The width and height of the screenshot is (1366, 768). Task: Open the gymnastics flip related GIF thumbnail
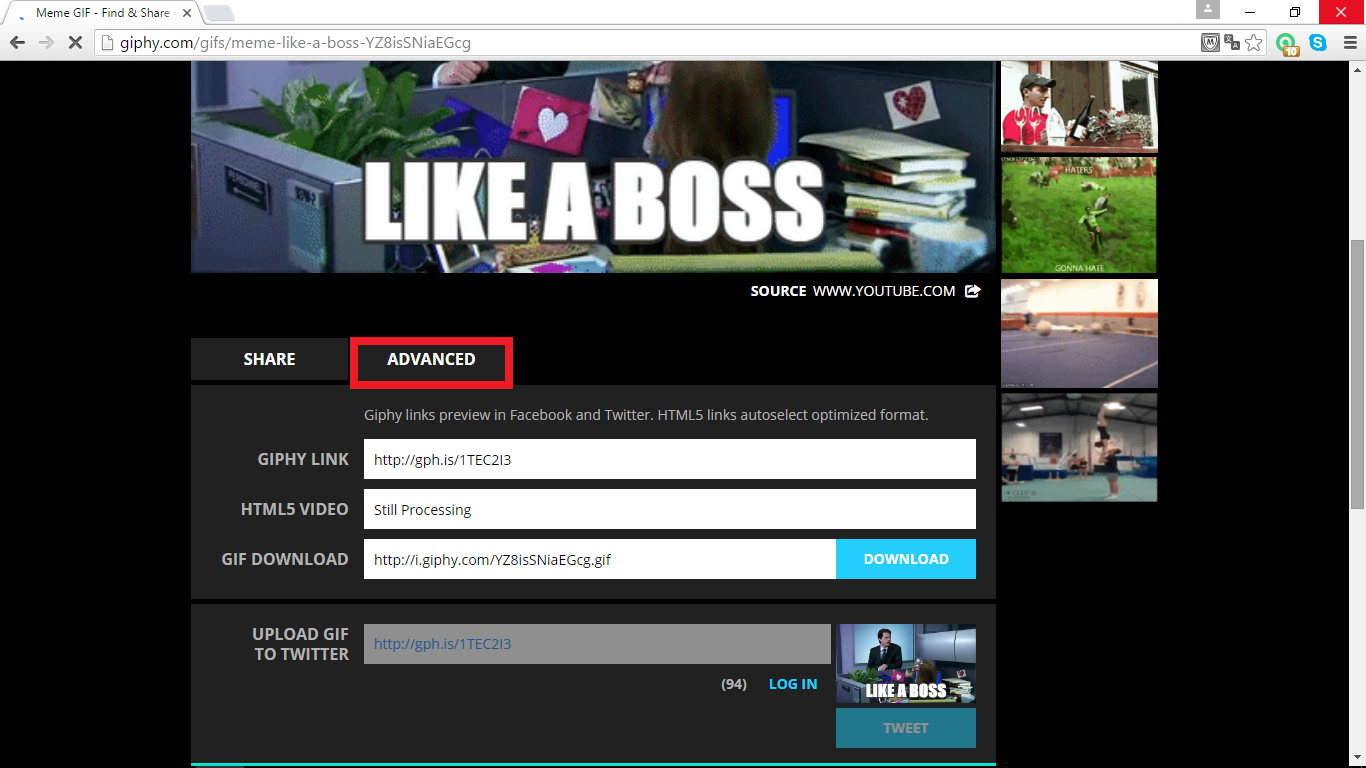tap(1079, 447)
